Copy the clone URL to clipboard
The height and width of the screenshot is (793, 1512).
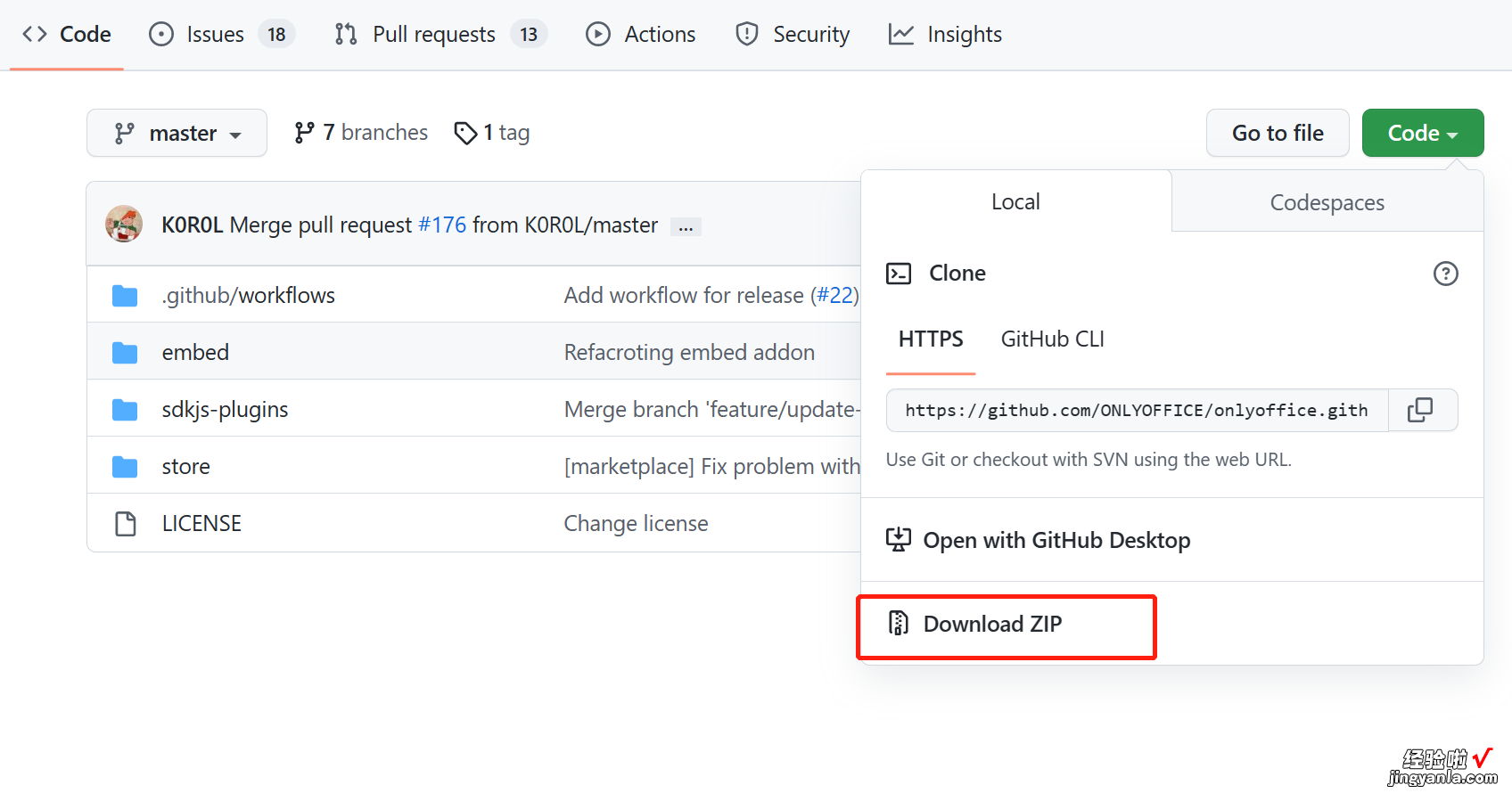[1421, 410]
